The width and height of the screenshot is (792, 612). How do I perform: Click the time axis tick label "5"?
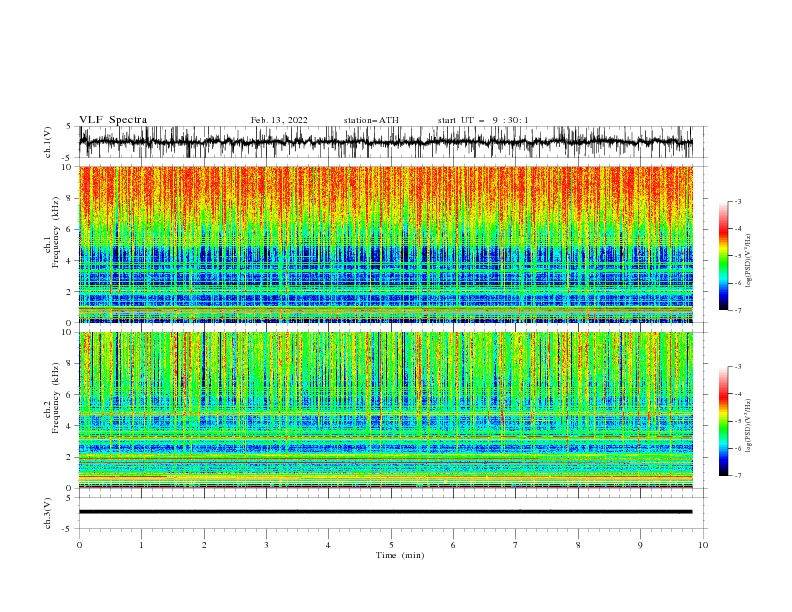pos(391,545)
